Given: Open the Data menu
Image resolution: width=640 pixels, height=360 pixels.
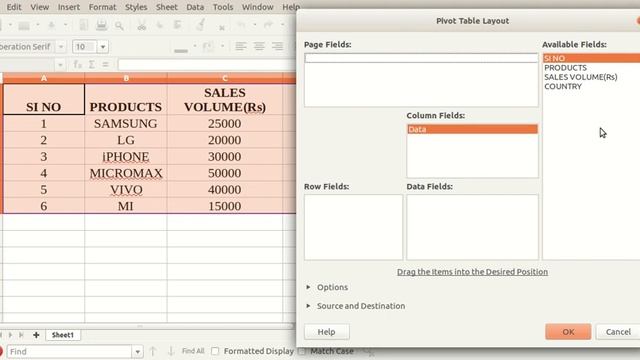Looking at the screenshot, I should (195, 7).
